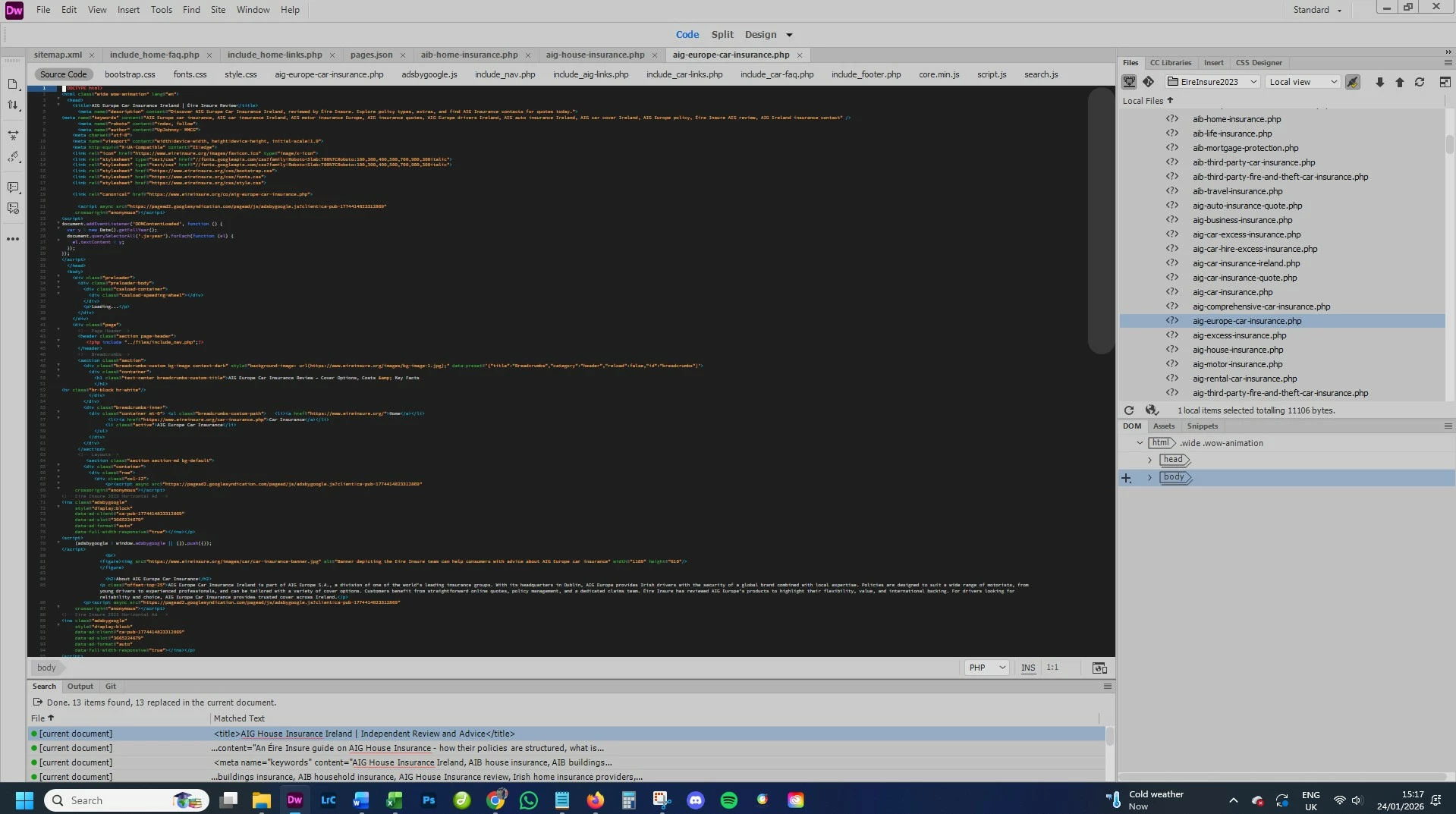The image size is (1456, 814).
Task: Select aig-car-insurance.php in Files list
Action: point(1232,292)
